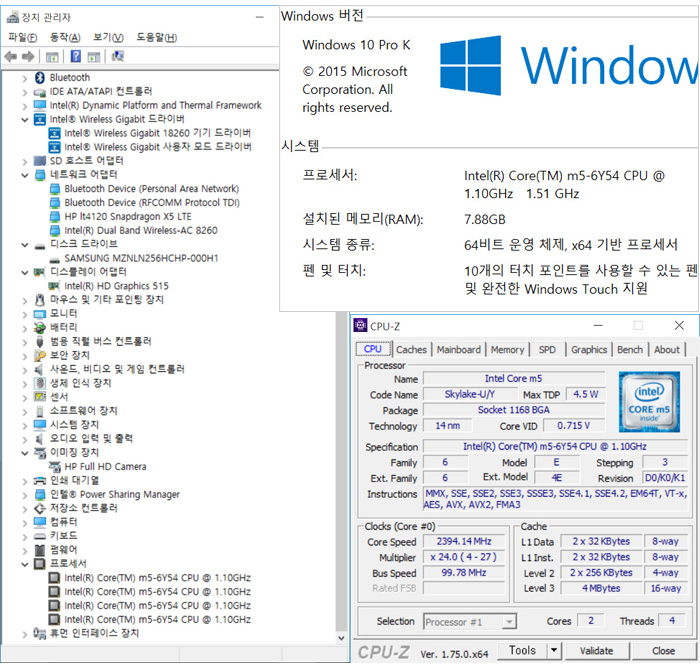Collapse the processors (프로세서) category
The width and height of the screenshot is (700, 665).
25,564
